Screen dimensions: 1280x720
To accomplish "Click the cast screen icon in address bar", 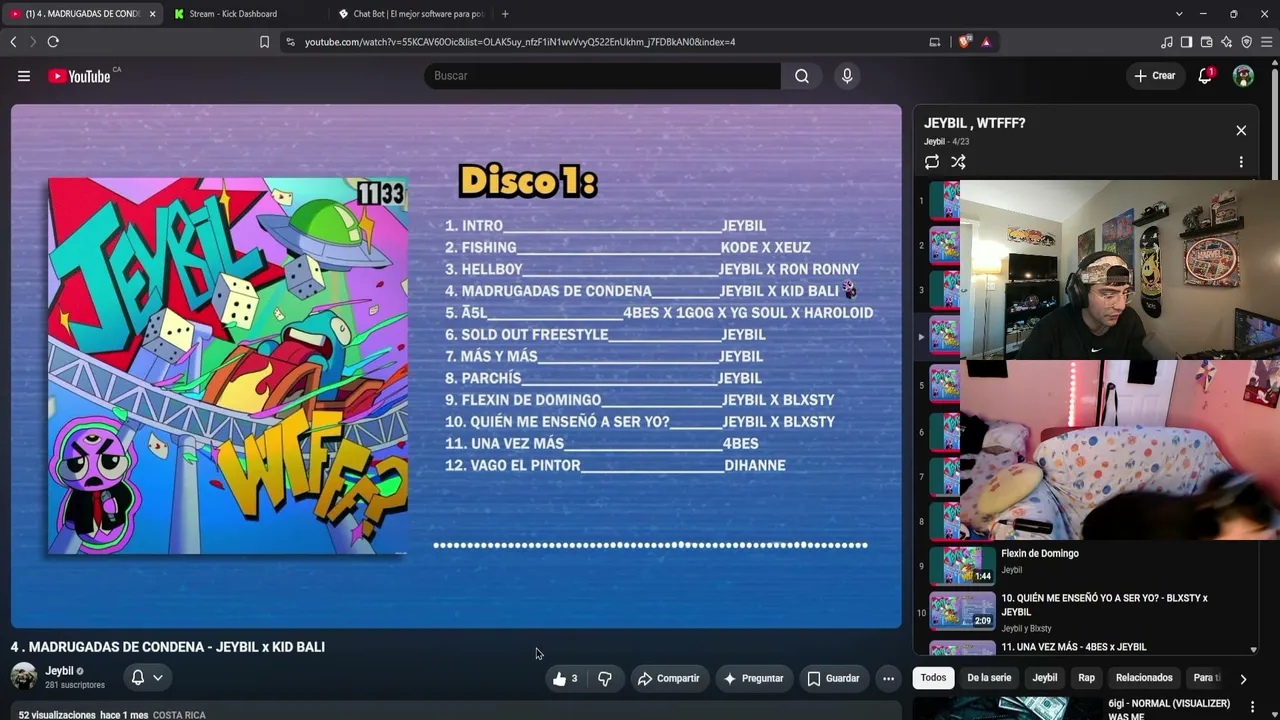I will coord(935,42).
